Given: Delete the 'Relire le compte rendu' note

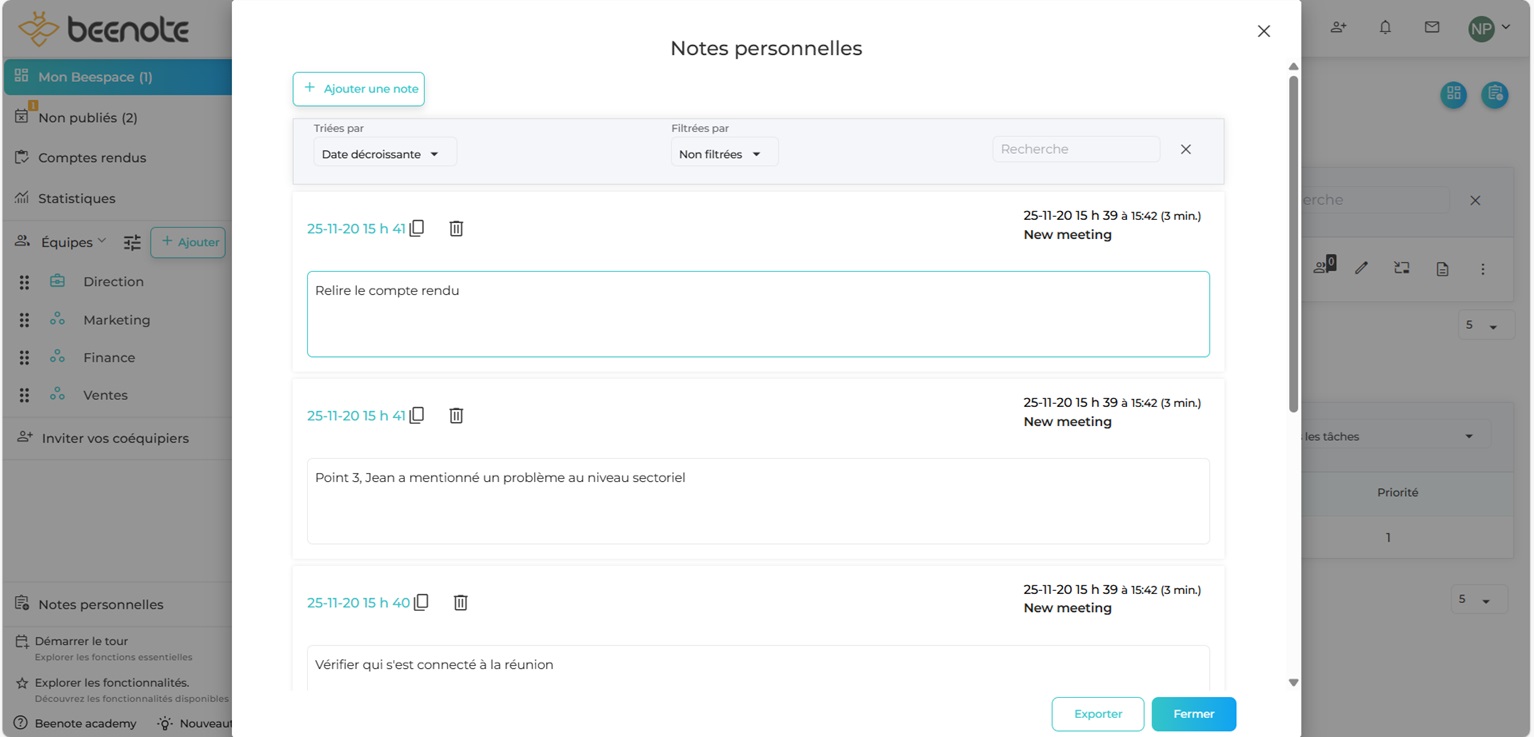Looking at the screenshot, I should point(456,228).
